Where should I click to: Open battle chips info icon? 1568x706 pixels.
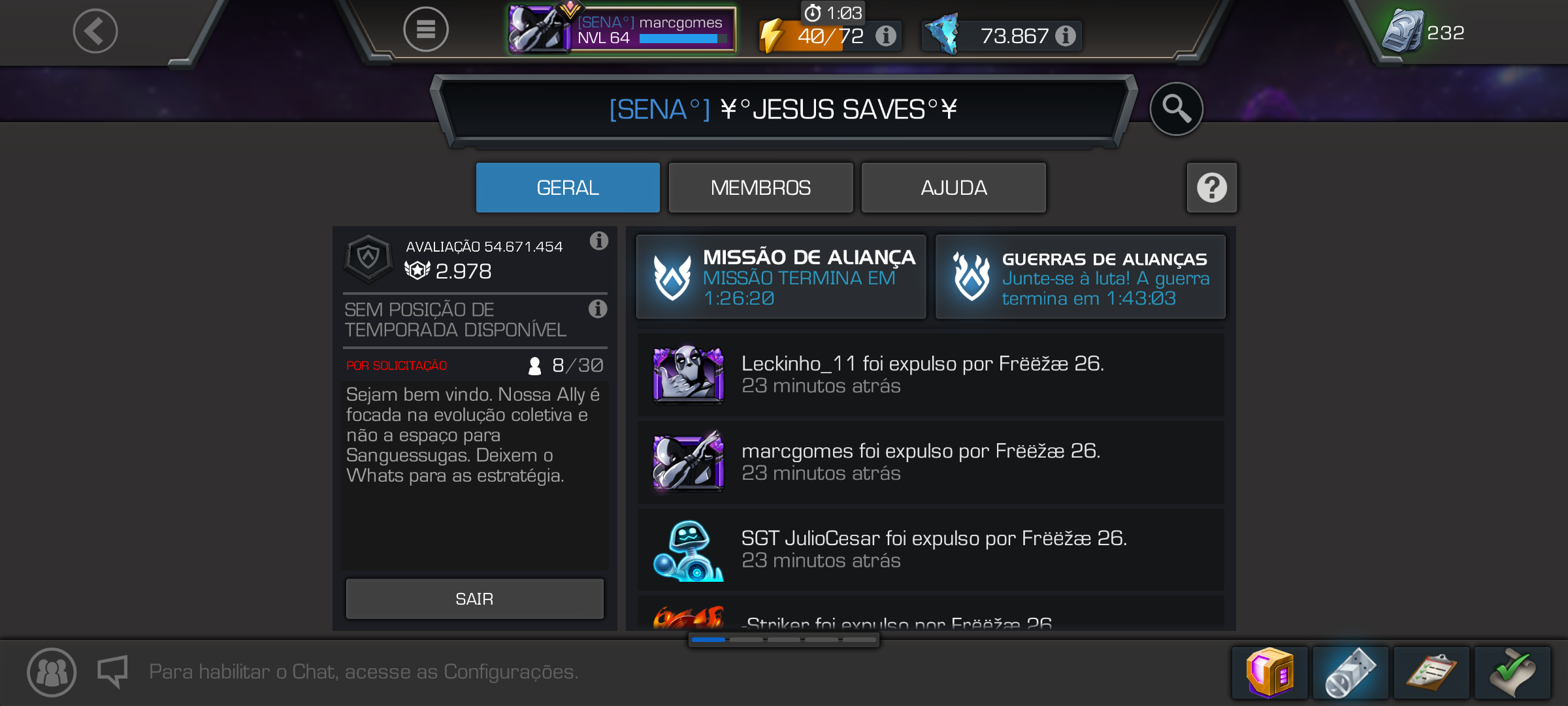click(x=1066, y=35)
